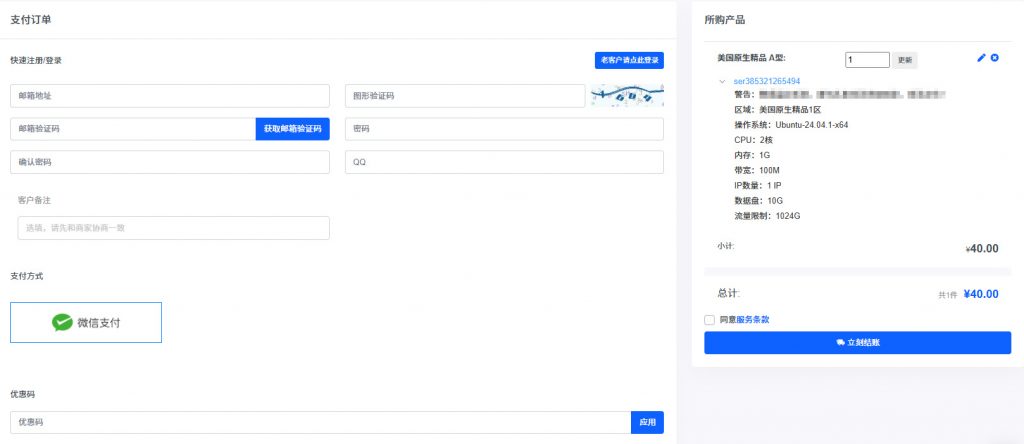Focus the 图形验证码 captcha input field
Image resolution: width=1024 pixels, height=444 pixels.
point(465,95)
